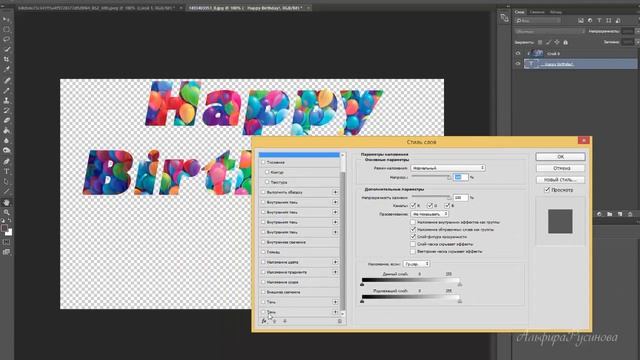
Task: Click the Отмена cancel button
Action: coord(560,168)
